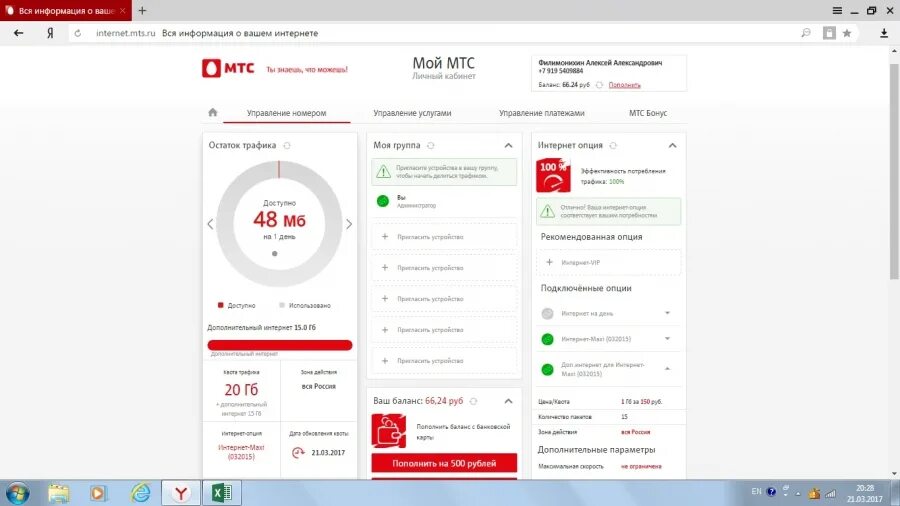This screenshot has width=900, height=506.
Task: Open the Yandex home button
Action: coord(51,33)
